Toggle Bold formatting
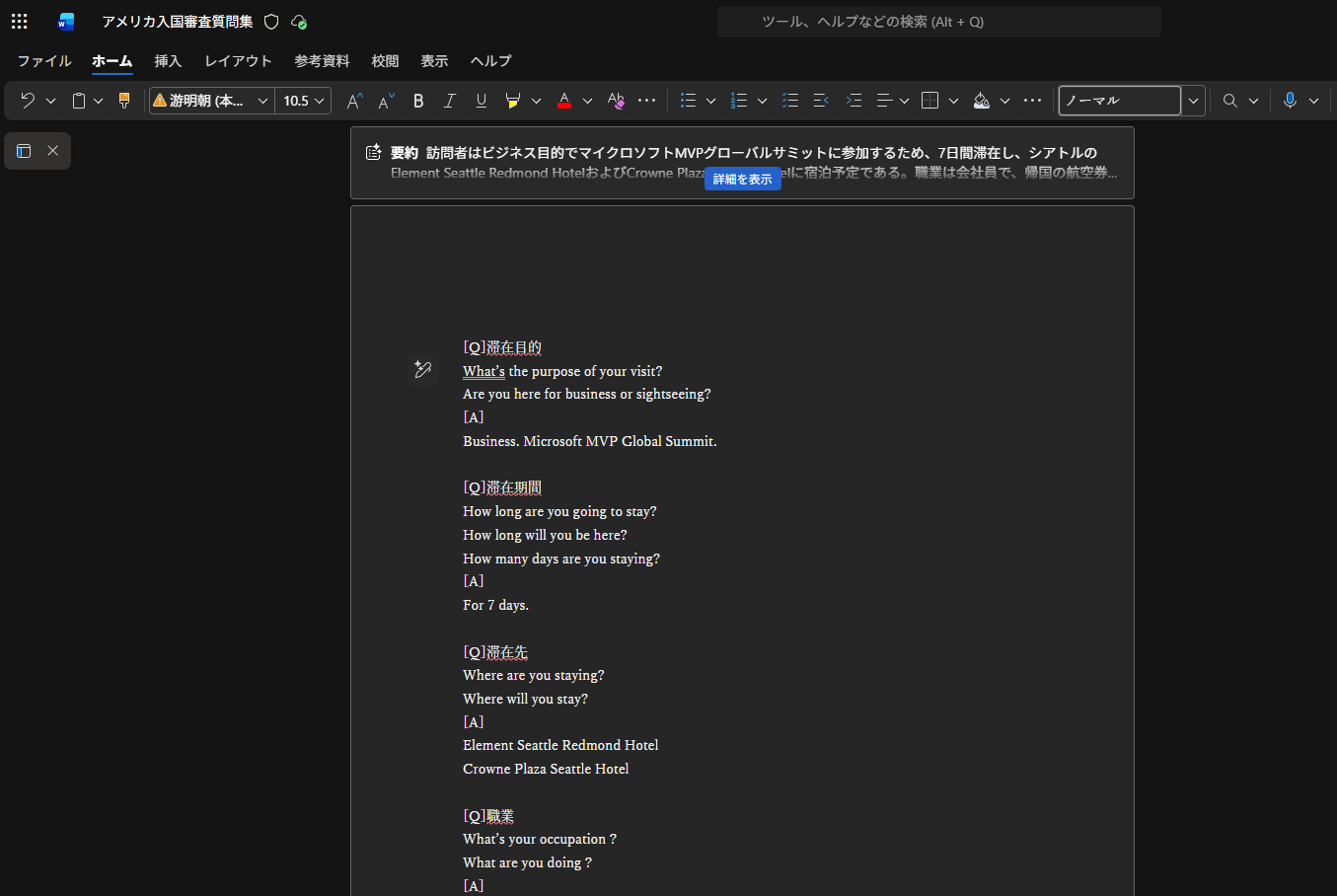The height and width of the screenshot is (896, 1337). [x=418, y=101]
